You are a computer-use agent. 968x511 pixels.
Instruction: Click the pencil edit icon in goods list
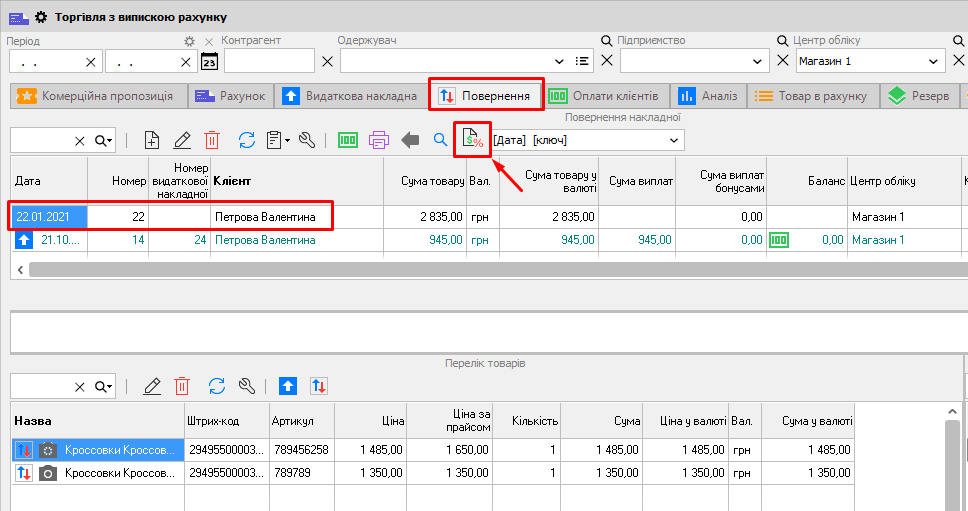(x=152, y=386)
